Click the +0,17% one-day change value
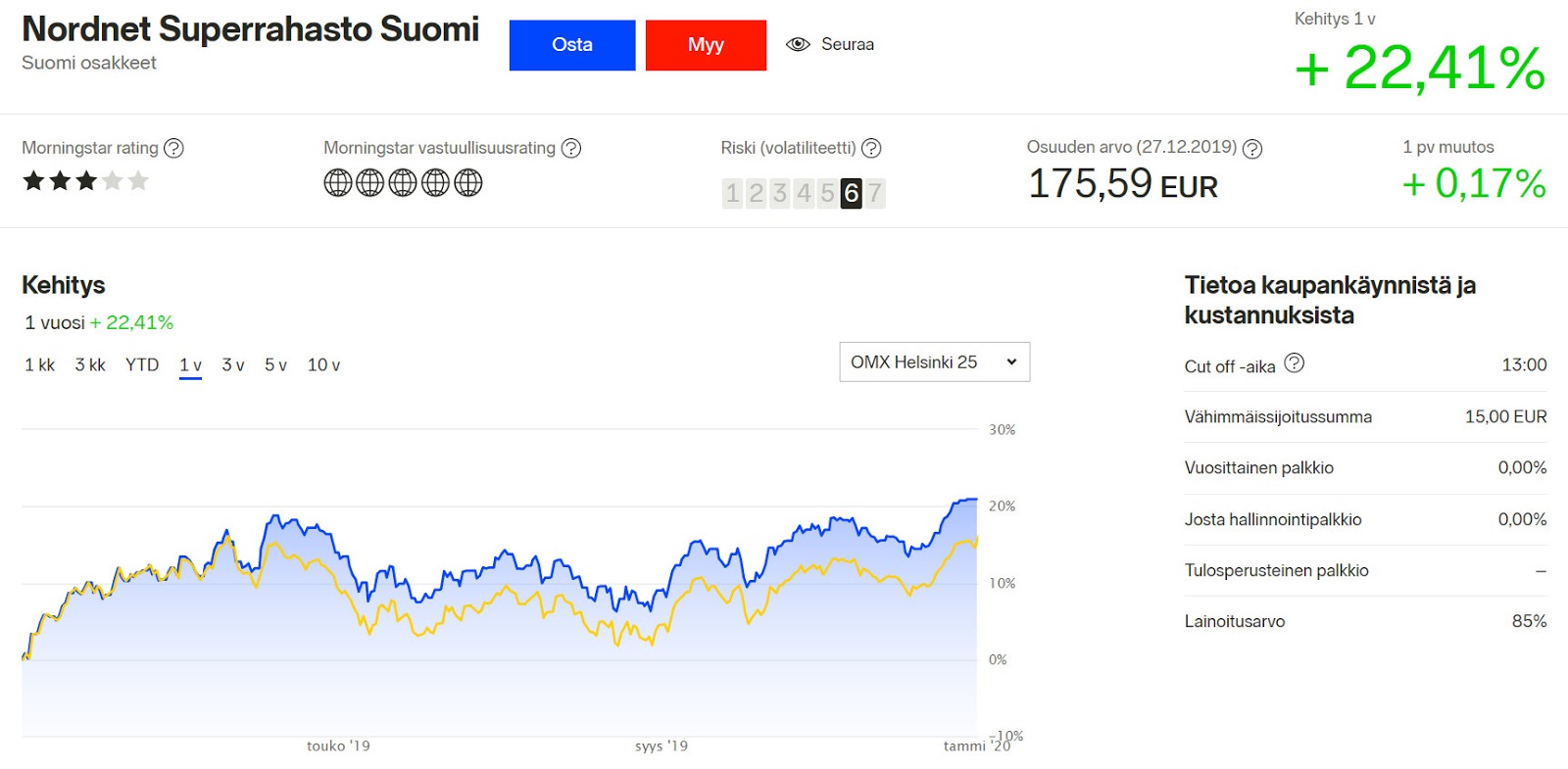This screenshot has width=1568, height=769. pos(1474,183)
